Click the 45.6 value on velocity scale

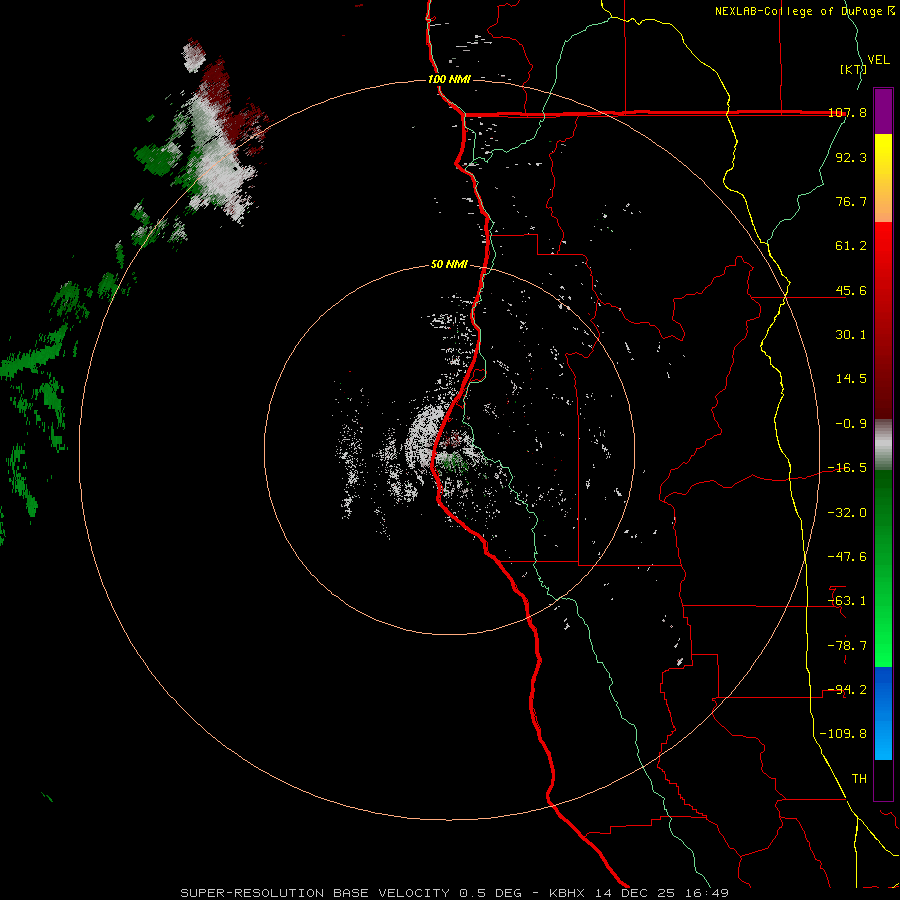pos(851,290)
